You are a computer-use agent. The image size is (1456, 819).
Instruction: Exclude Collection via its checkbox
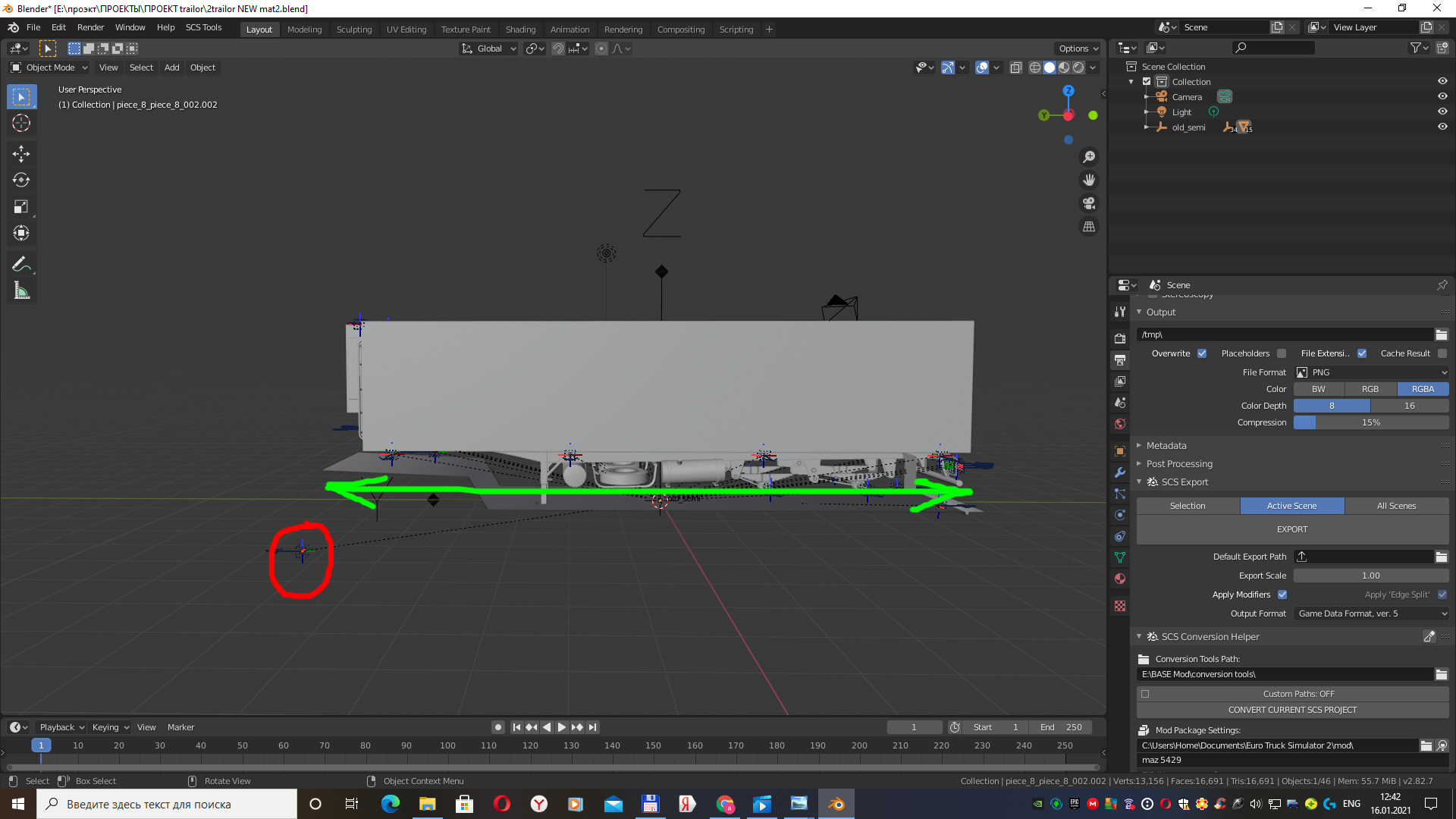click(1147, 82)
